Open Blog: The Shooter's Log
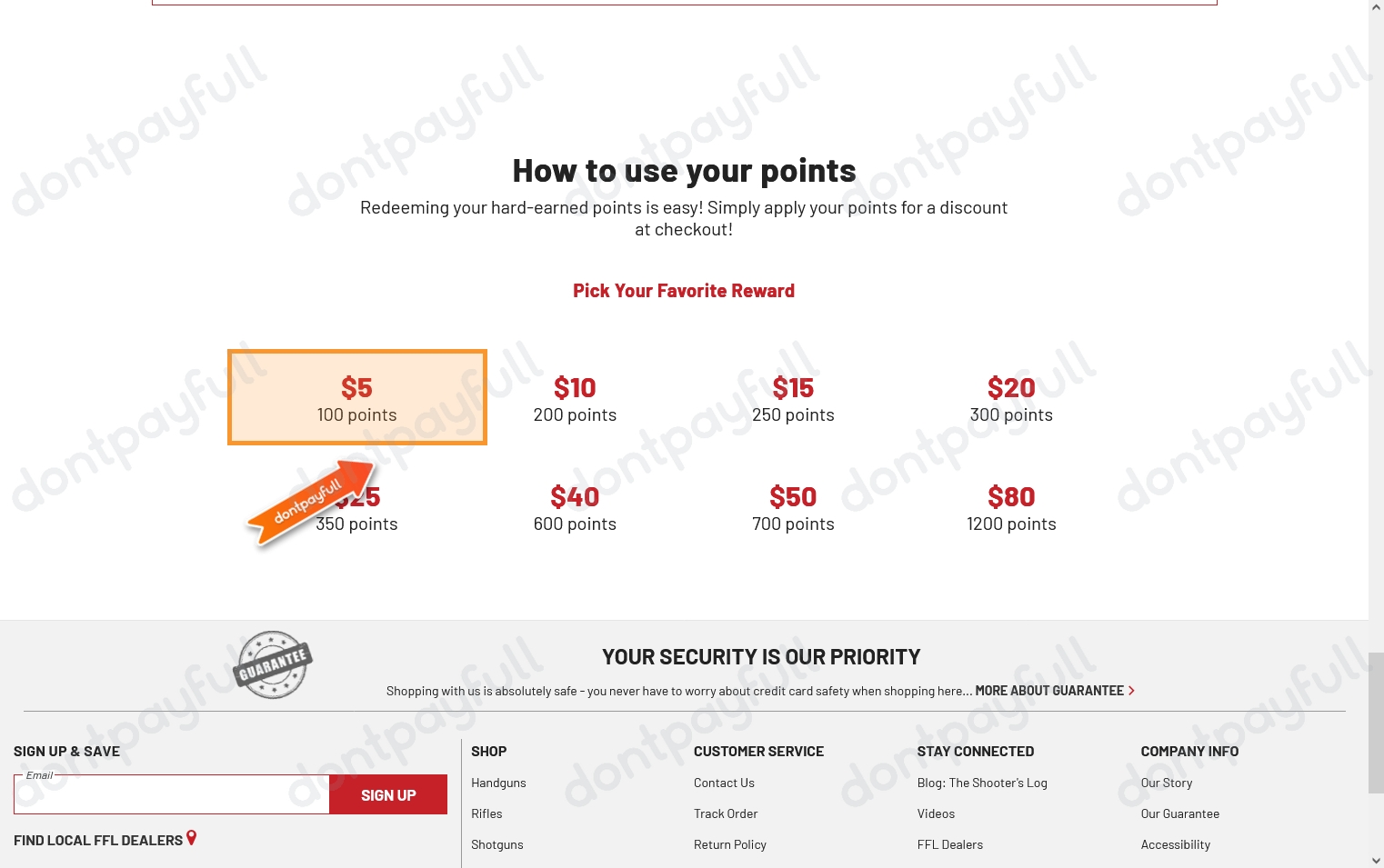This screenshot has height=868, width=1384. [982, 783]
